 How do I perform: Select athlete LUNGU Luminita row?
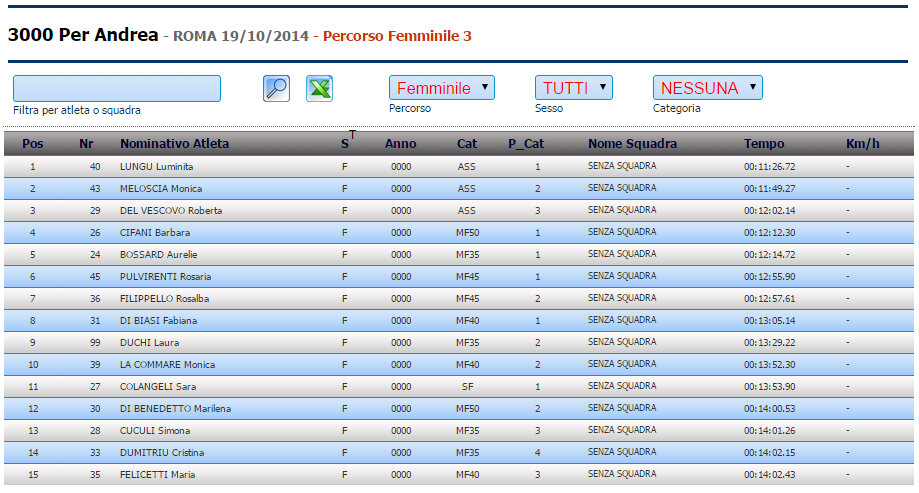(x=156, y=167)
